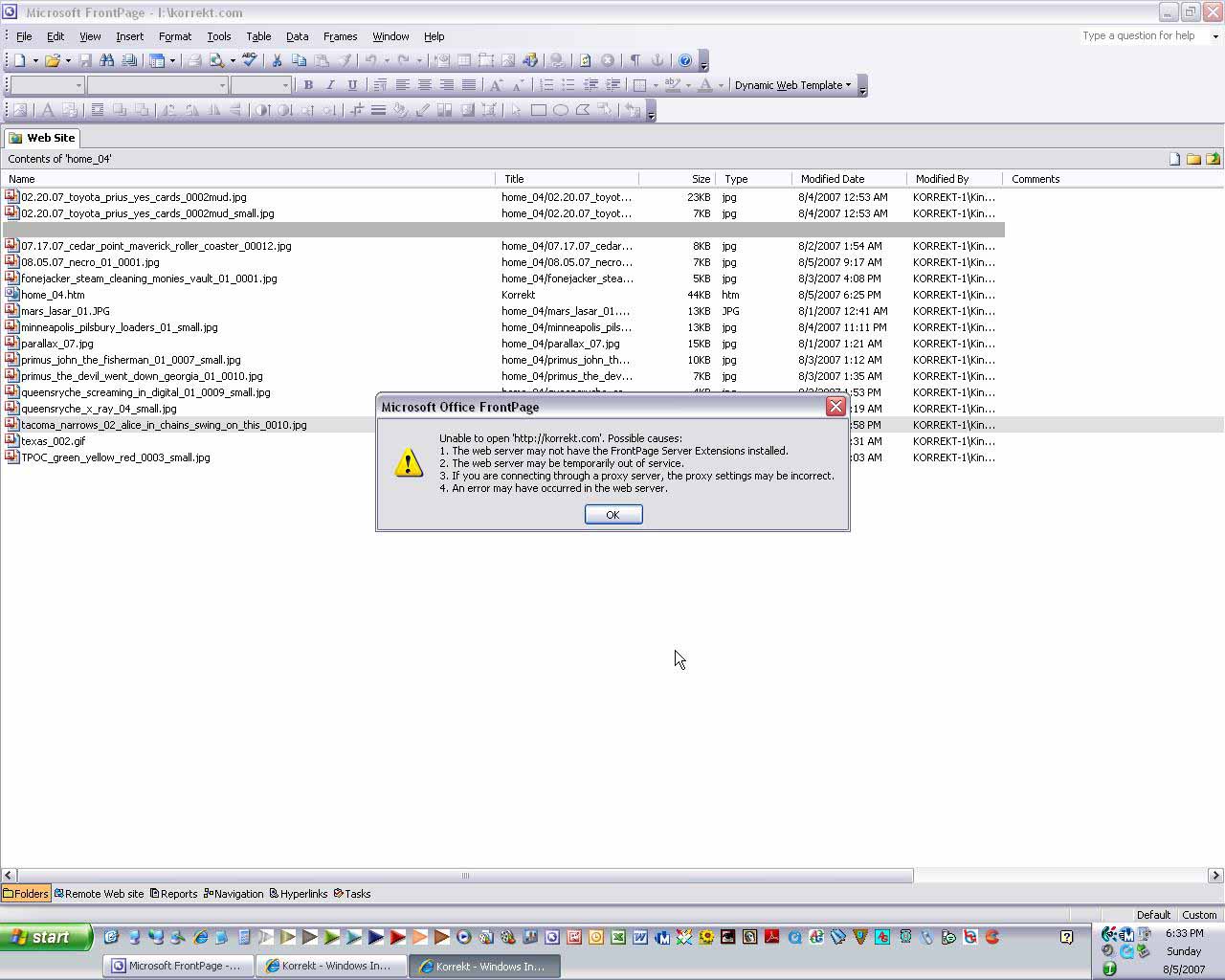Image resolution: width=1225 pixels, height=980 pixels.
Task: Switch to Navigation view
Action: [234, 894]
